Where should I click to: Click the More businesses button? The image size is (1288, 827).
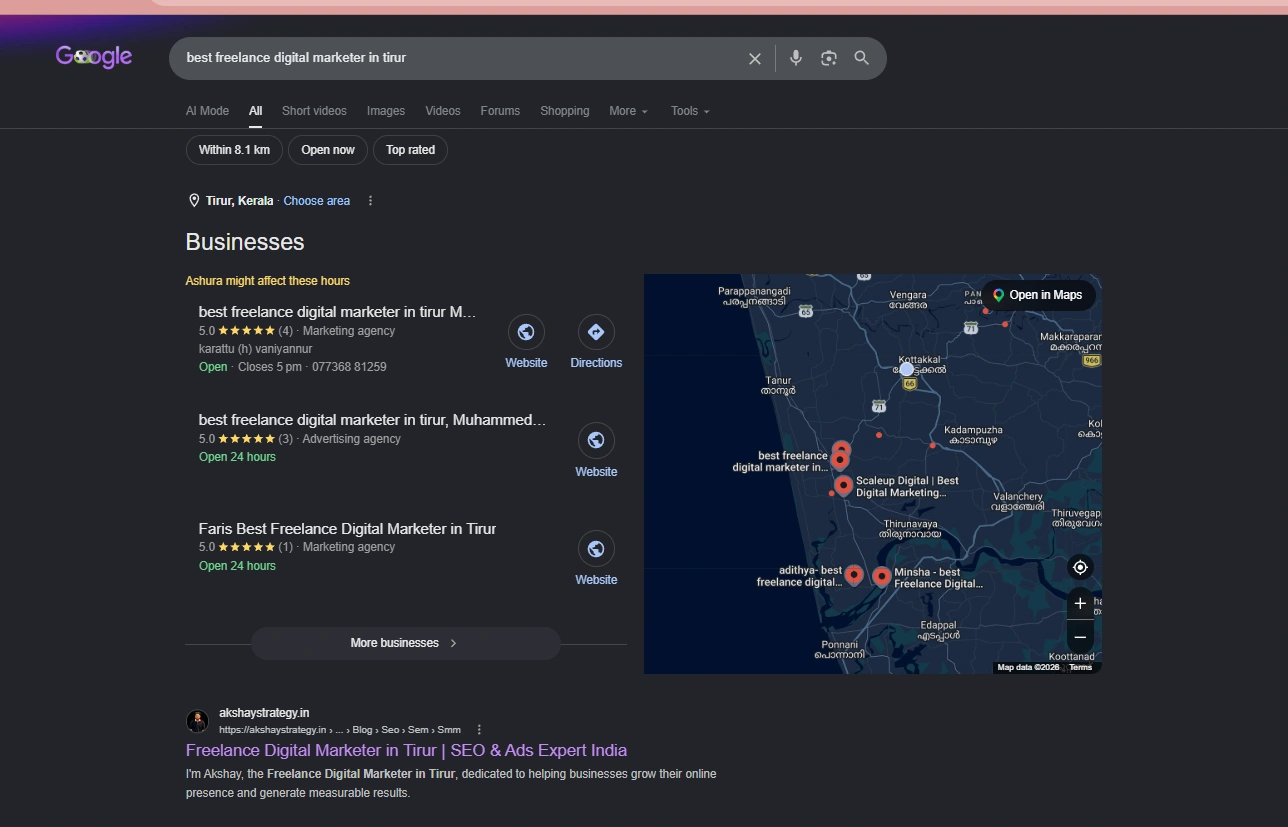(405, 643)
